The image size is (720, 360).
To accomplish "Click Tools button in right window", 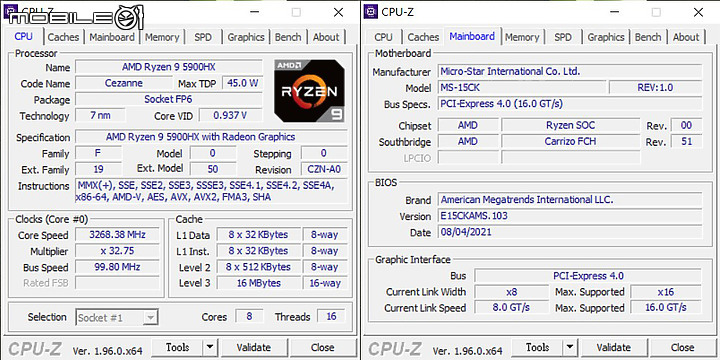I will [537, 348].
